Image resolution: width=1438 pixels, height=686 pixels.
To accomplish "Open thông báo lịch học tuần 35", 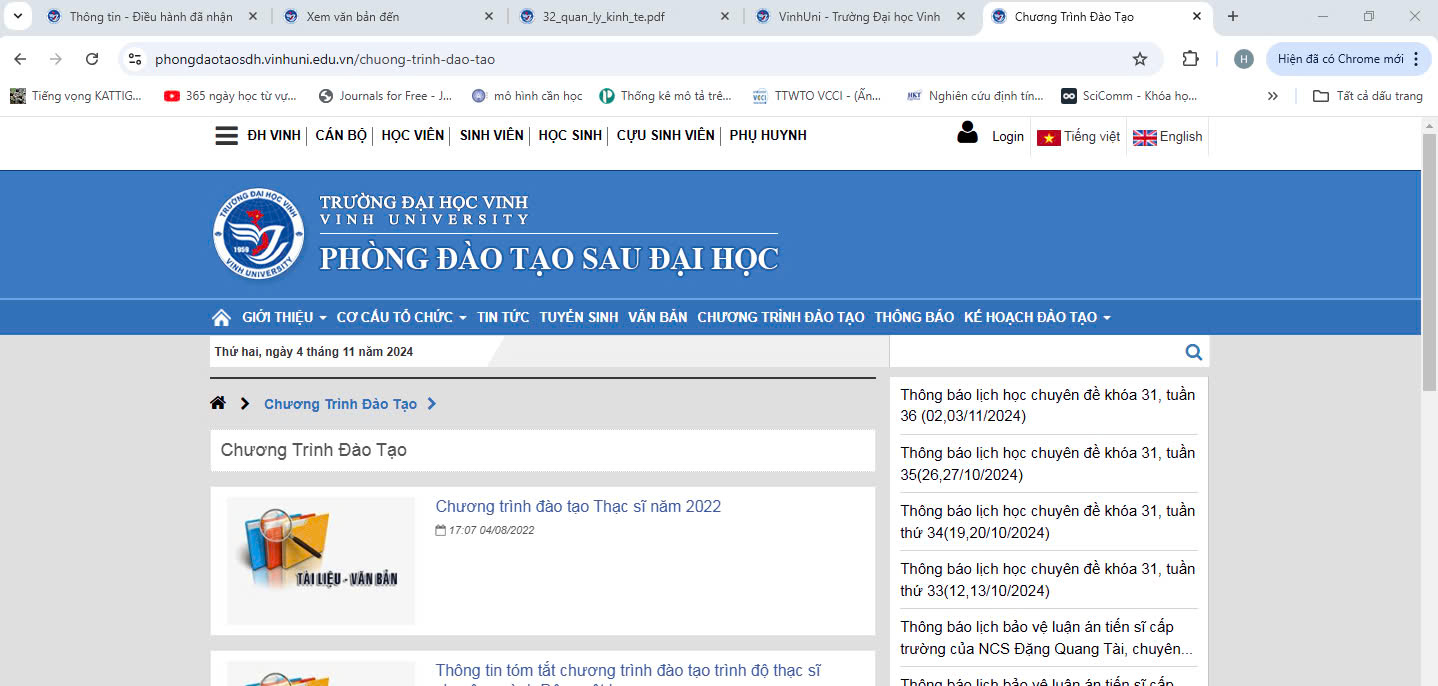I will click(1048, 463).
